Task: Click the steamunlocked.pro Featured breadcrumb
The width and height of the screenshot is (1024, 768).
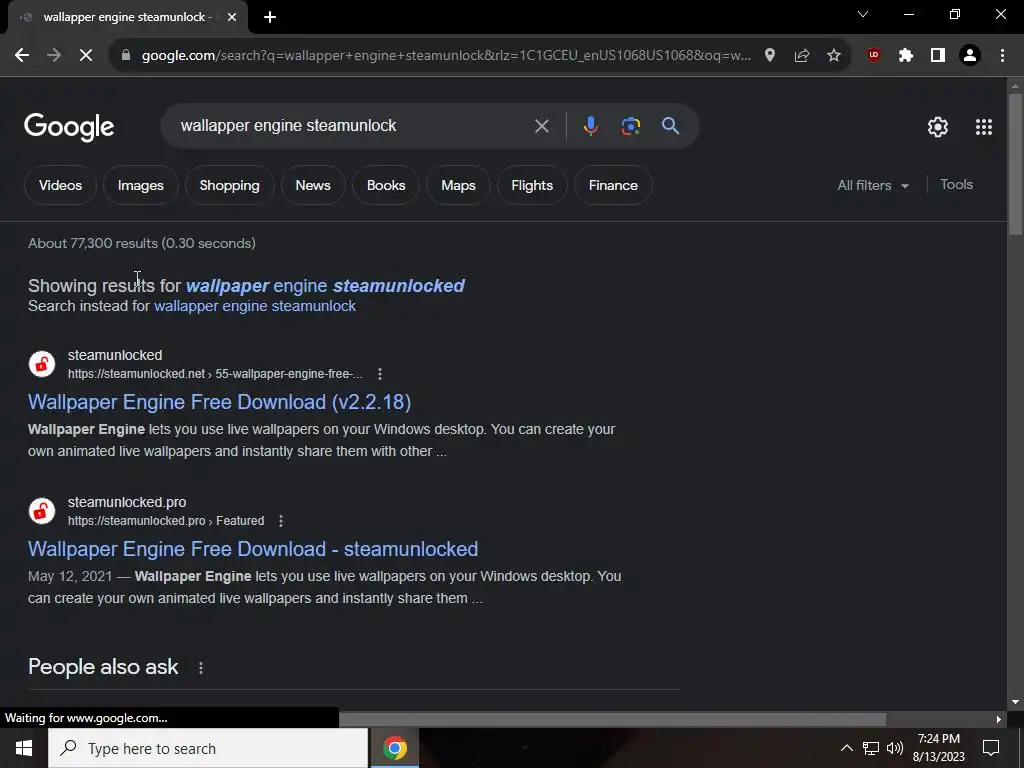Action: click(166, 521)
